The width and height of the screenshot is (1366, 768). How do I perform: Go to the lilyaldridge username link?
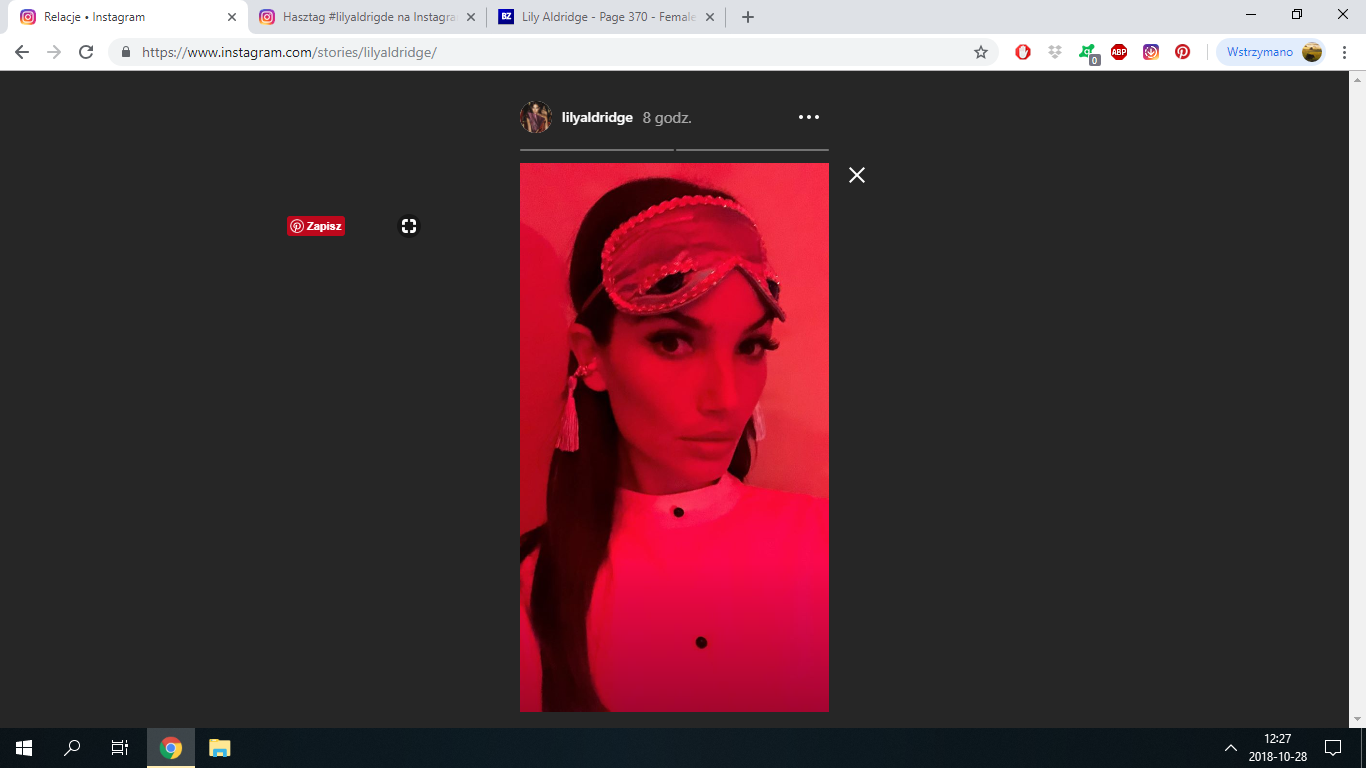597,118
